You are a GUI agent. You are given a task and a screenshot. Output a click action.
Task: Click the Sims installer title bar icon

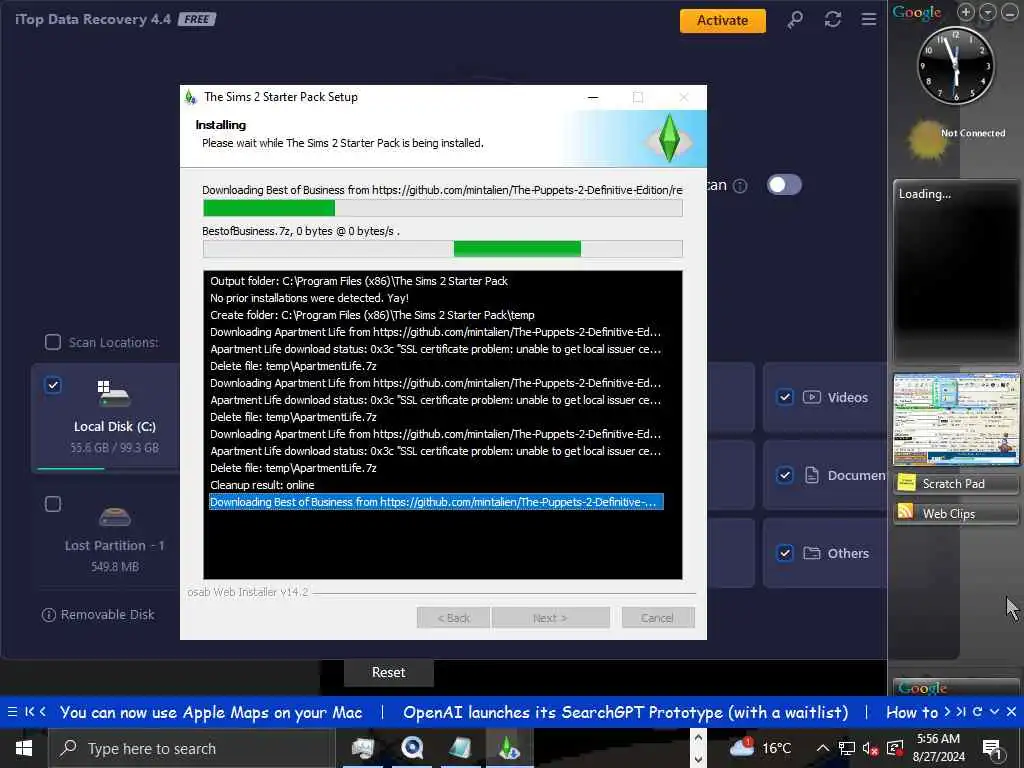pyautogui.click(x=191, y=97)
